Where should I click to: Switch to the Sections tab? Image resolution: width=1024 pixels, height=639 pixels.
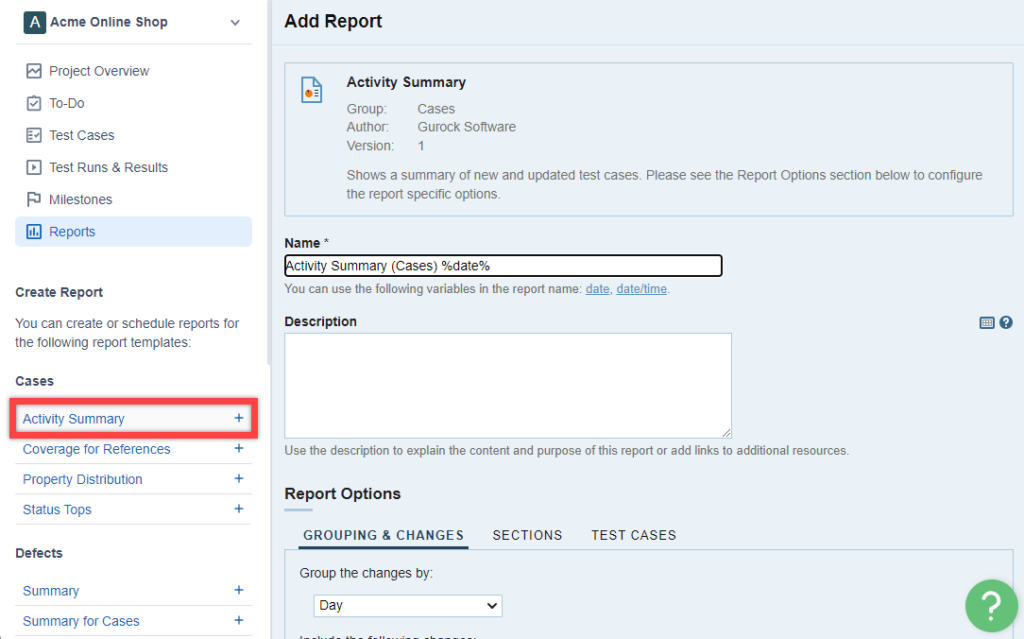(527, 535)
